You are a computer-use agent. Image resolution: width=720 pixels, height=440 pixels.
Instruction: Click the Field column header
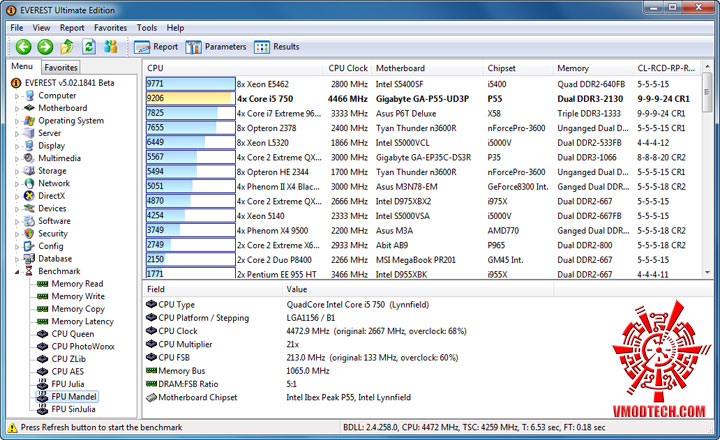click(x=213, y=289)
